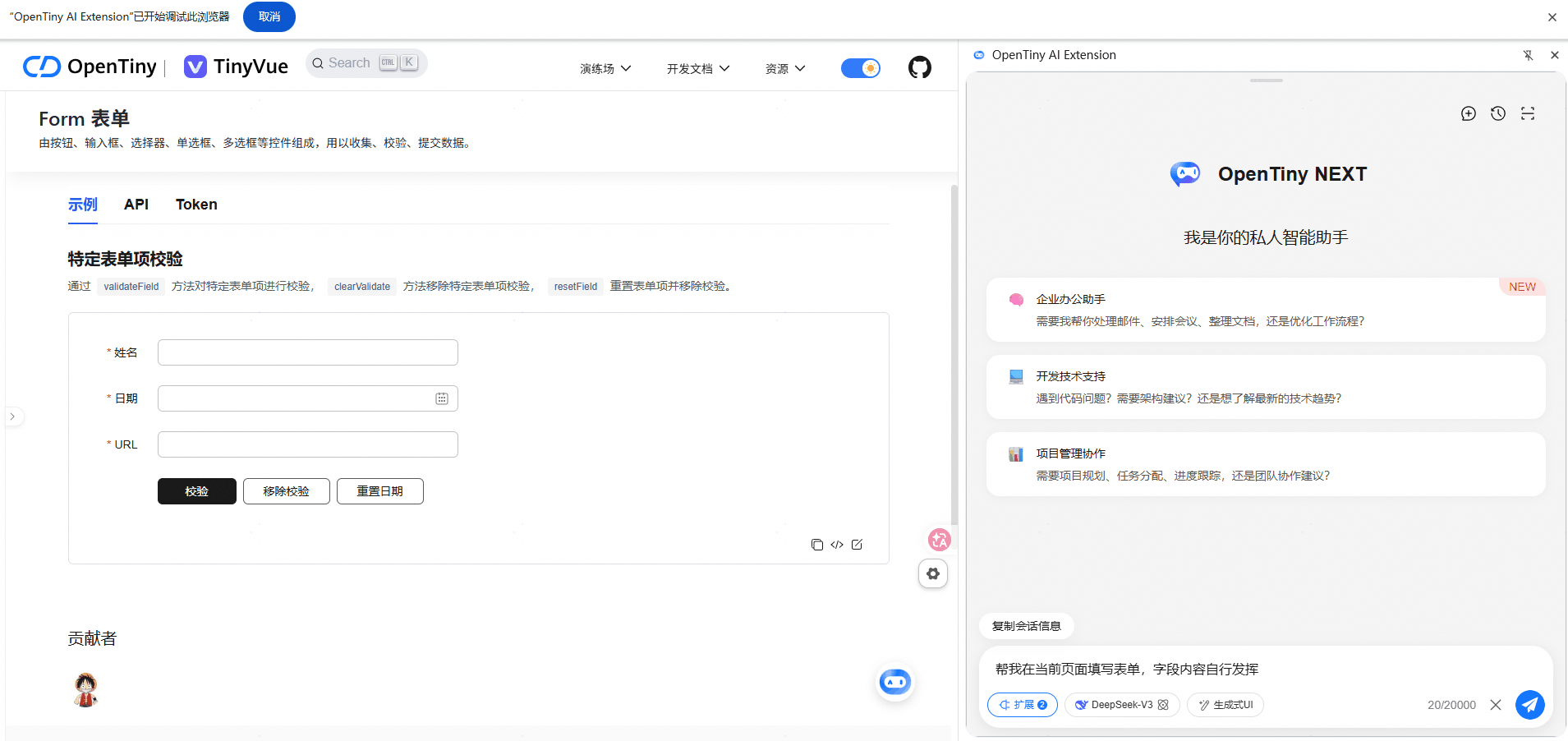
Task: Open the chat history clock icon
Action: point(1498,113)
